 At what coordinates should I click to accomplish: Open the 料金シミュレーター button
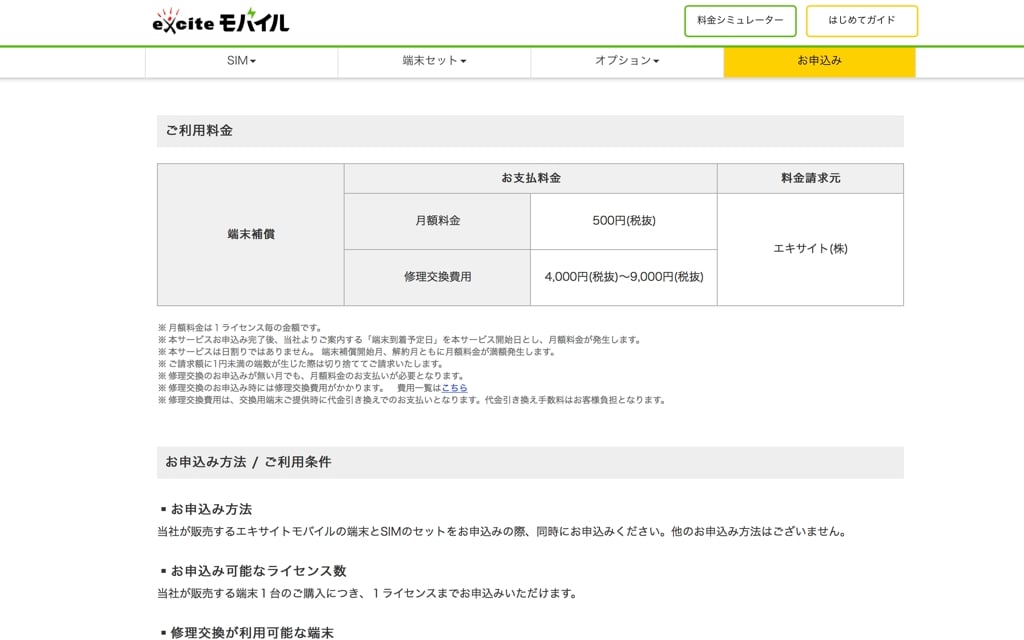click(x=740, y=21)
